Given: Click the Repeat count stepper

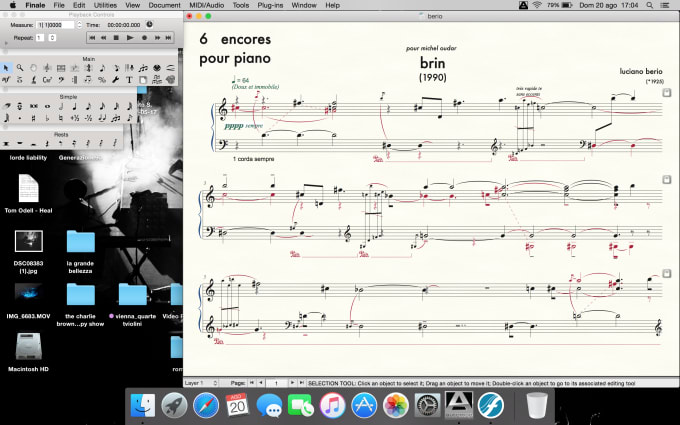Looking at the screenshot, I should tap(52, 38).
